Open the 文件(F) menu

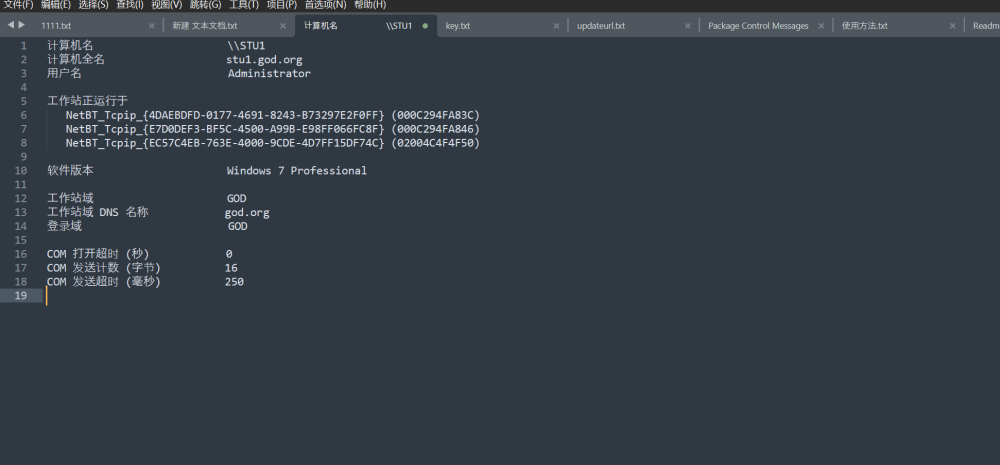tap(17, 5)
